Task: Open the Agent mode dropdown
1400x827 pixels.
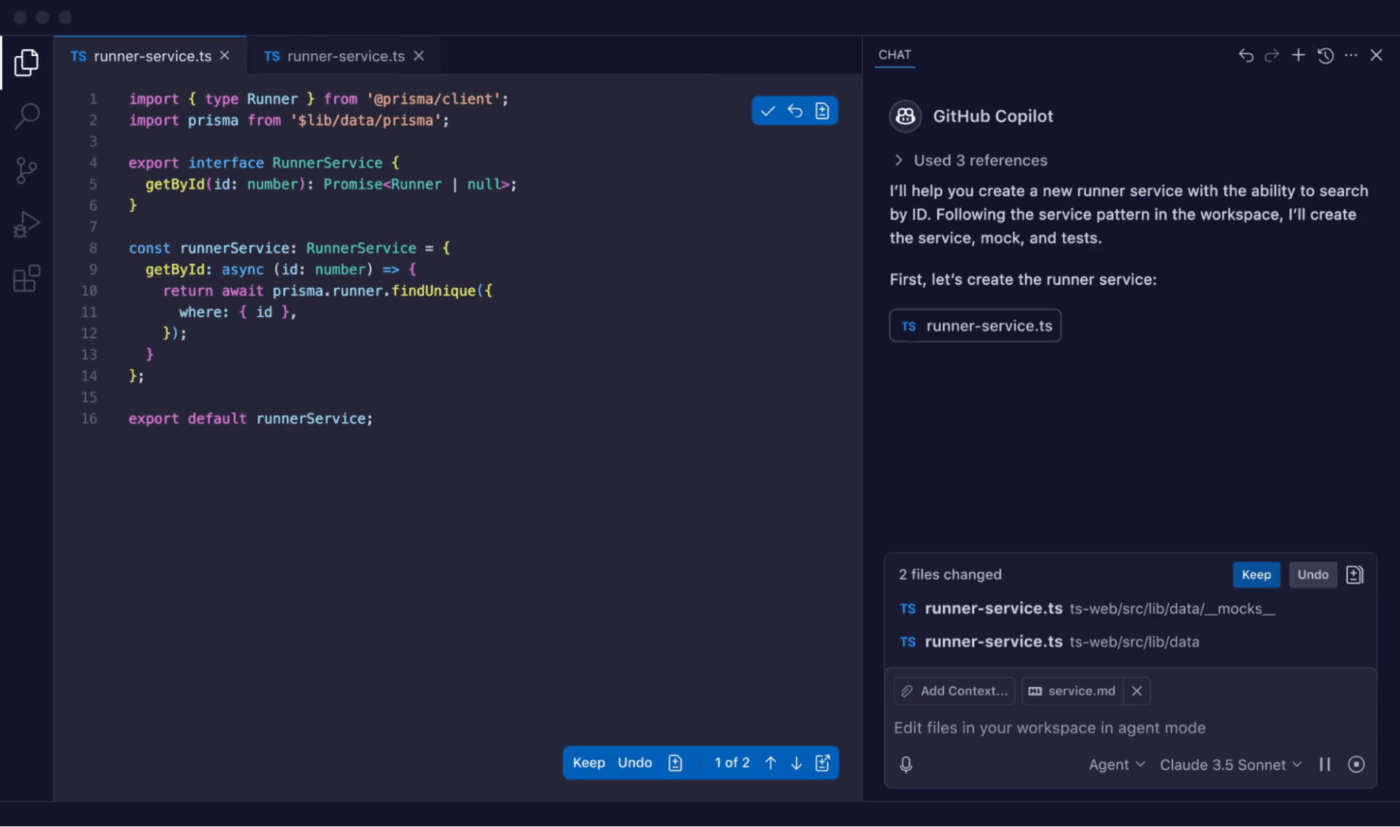Action: pyautogui.click(x=1116, y=764)
